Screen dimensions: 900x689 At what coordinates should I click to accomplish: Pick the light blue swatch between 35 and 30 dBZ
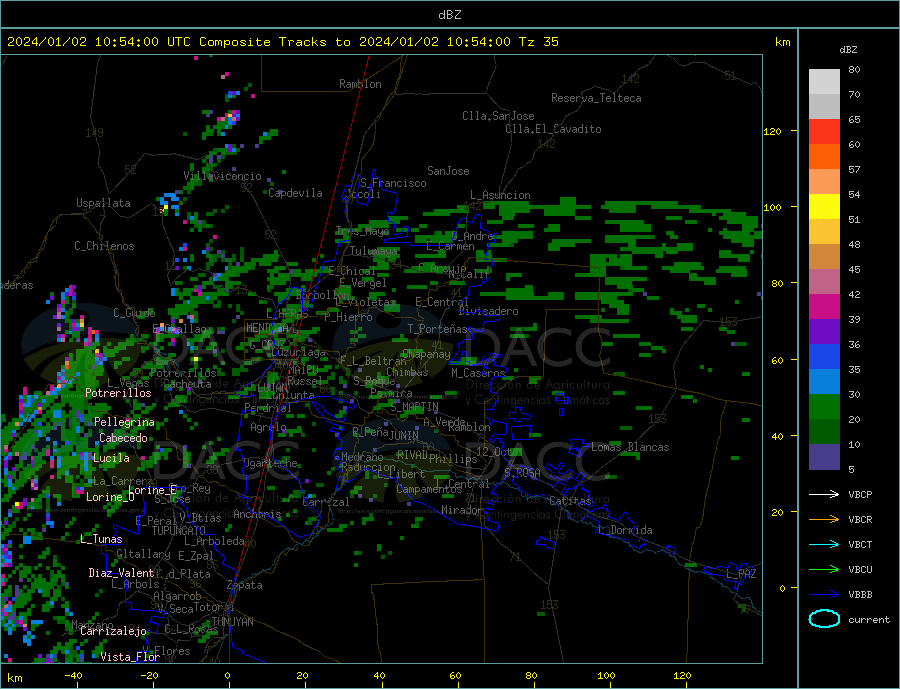click(824, 381)
